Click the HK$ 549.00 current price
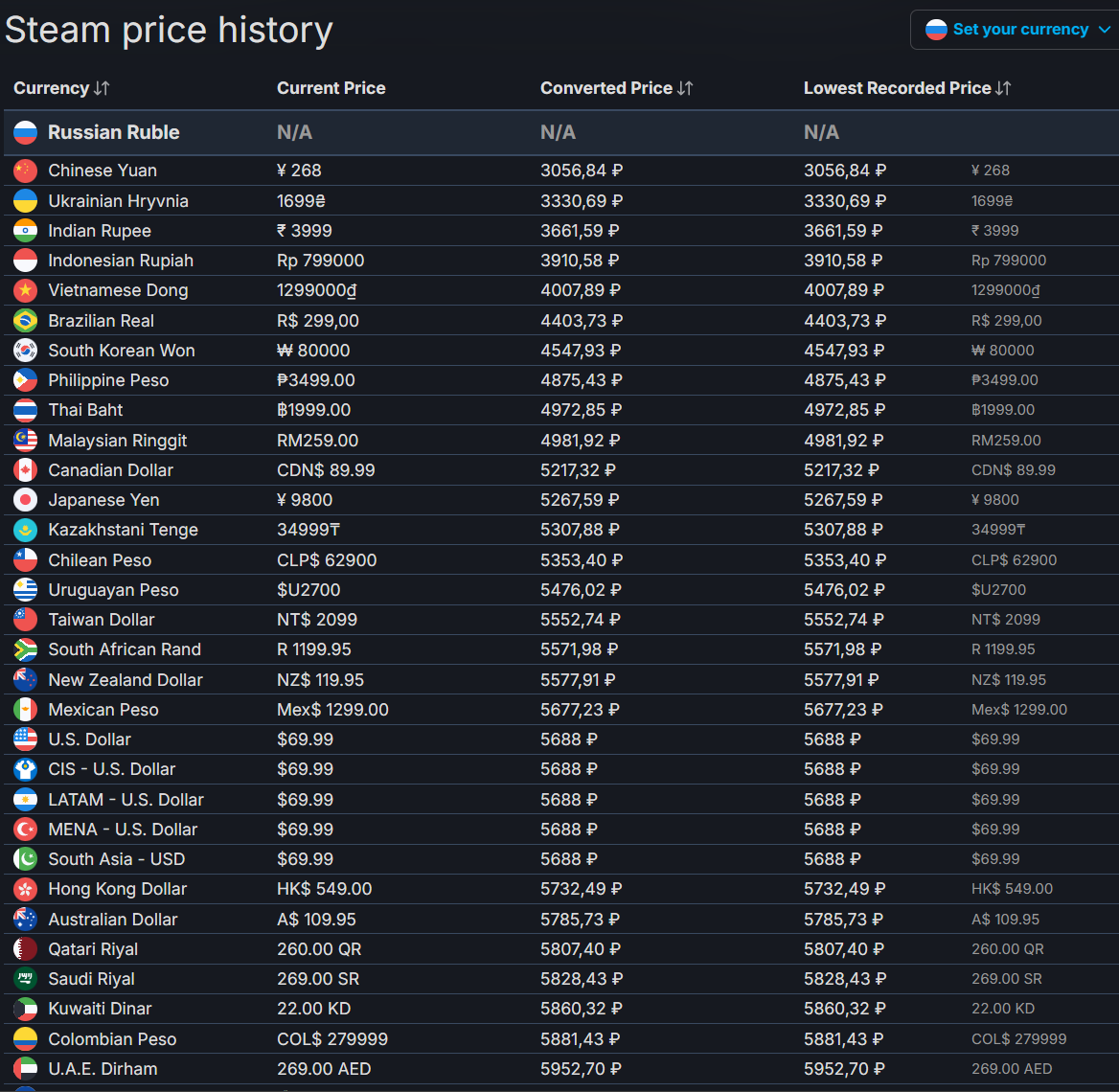This screenshot has width=1119, height=1092. click(325, 889)
